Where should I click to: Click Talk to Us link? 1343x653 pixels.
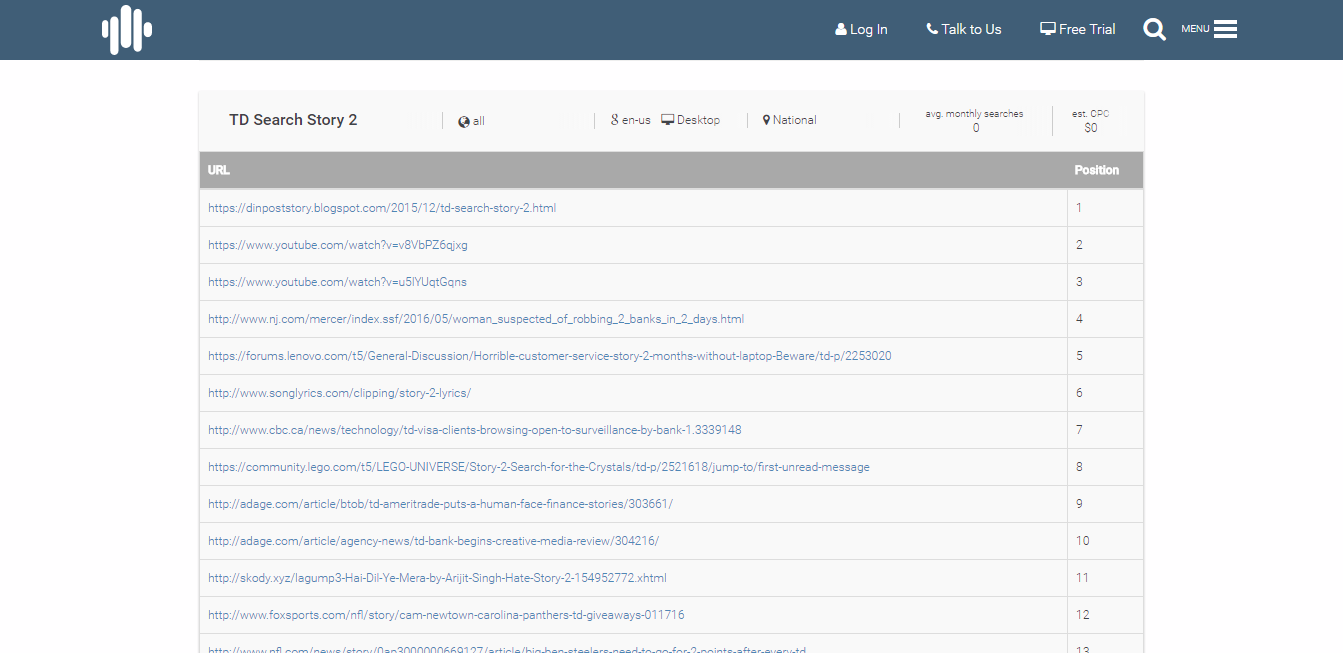tap(964, 29)
